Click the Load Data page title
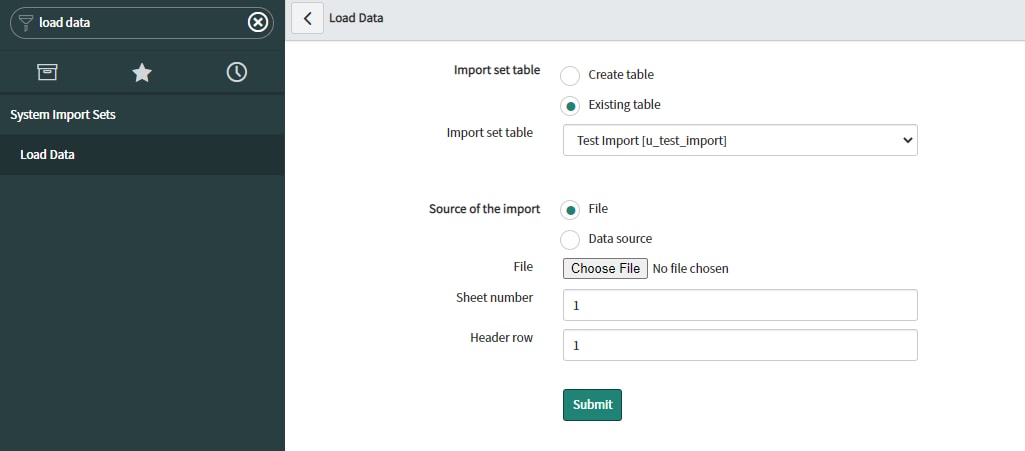The height and width of the screenshot is (451, 1025). click(x=356, y=18)
